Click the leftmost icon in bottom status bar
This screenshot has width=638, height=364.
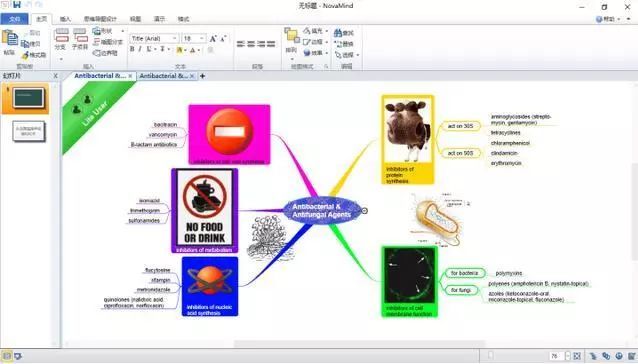7,356
